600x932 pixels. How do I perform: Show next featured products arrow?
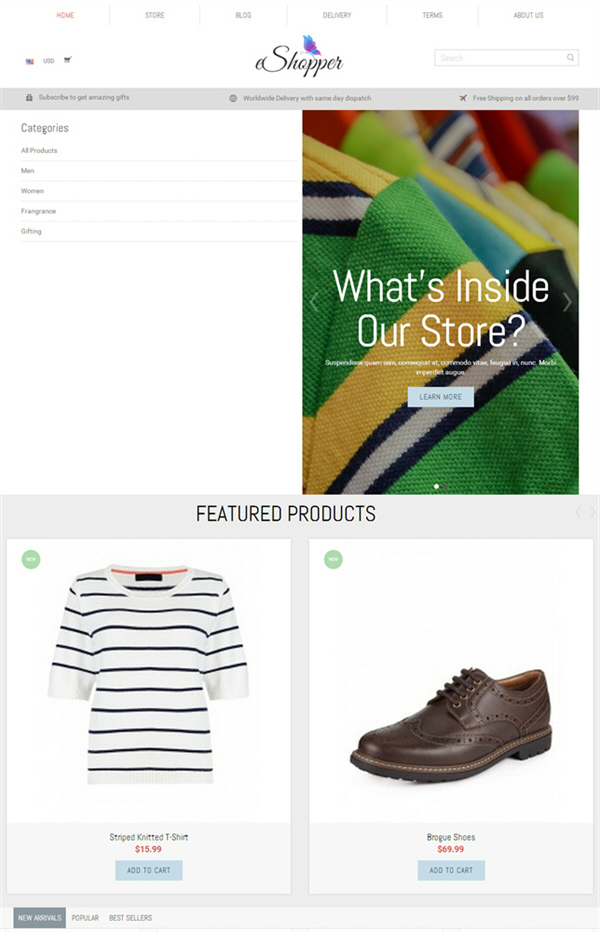pyautogui.click(x=592, y=512)
